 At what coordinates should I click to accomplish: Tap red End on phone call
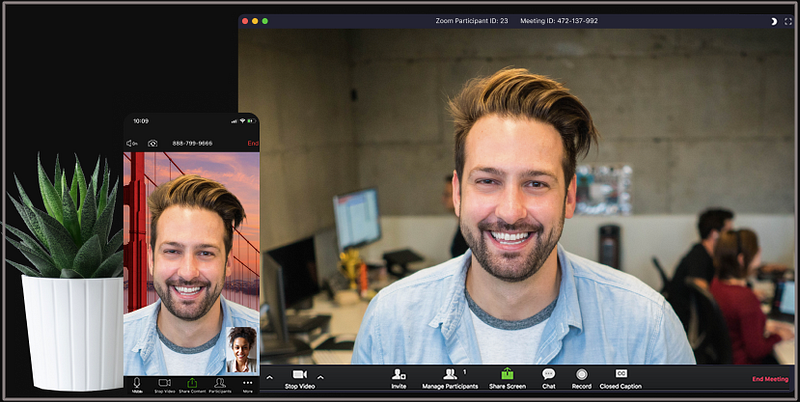[x=253, y=143]
